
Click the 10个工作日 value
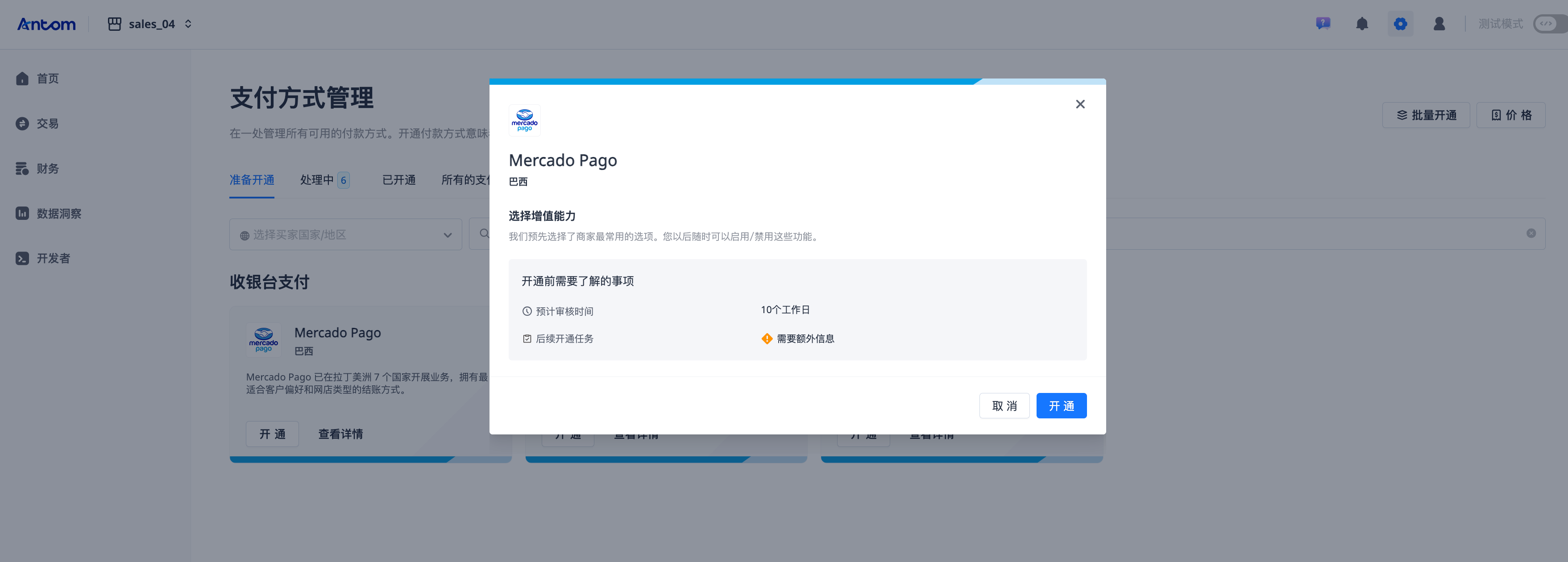785,310
